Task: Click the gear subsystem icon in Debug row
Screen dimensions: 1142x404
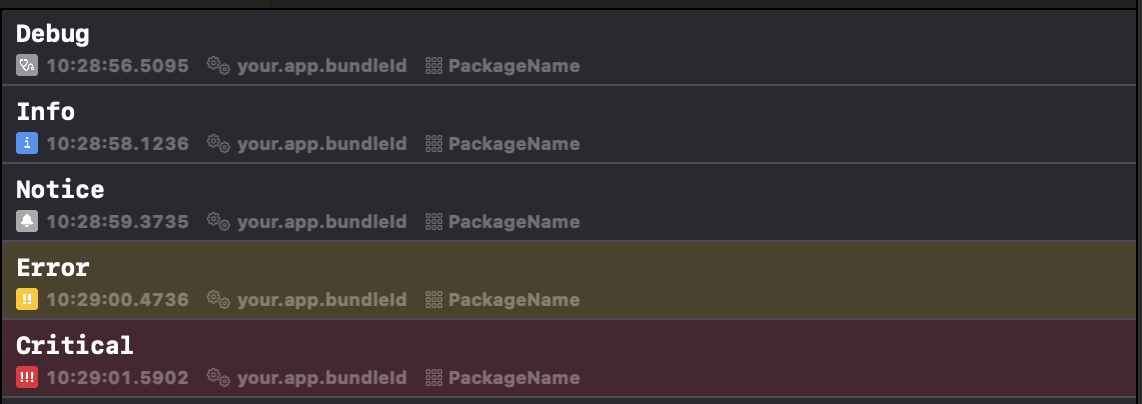Action: 218,66
